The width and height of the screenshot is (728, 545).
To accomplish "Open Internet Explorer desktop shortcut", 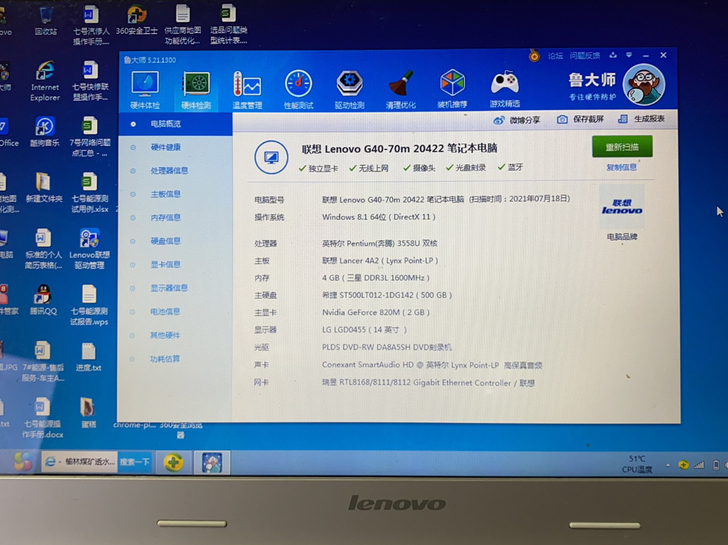I will pos(45,81).
